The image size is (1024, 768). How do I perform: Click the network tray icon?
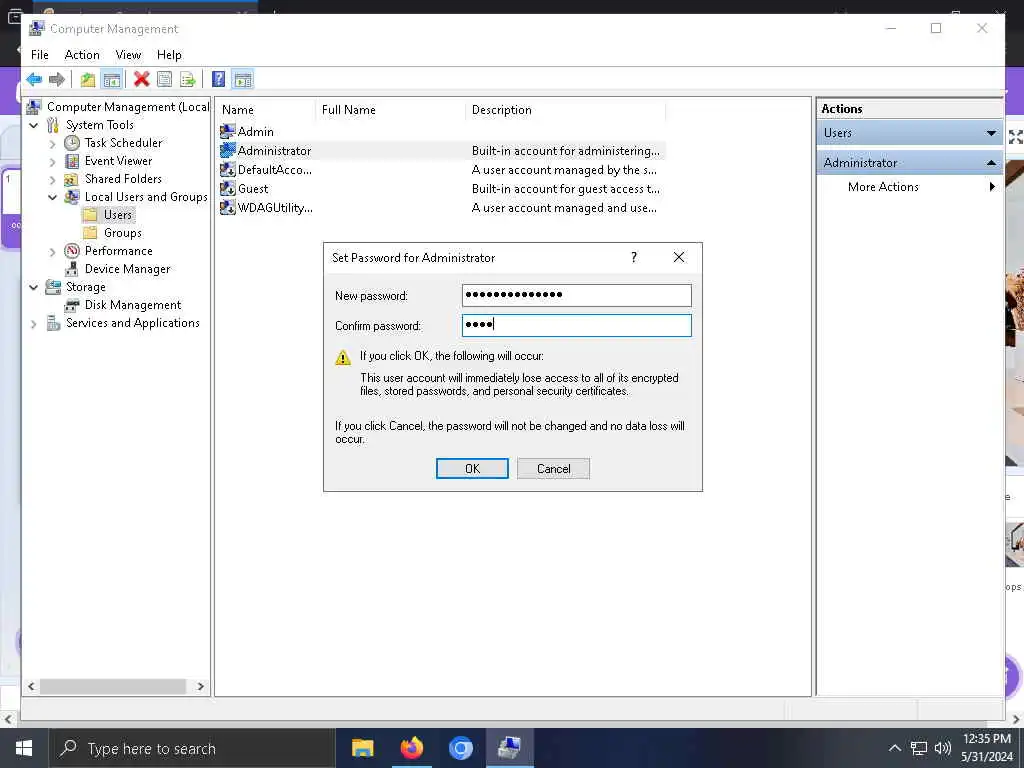pos(919,748)
